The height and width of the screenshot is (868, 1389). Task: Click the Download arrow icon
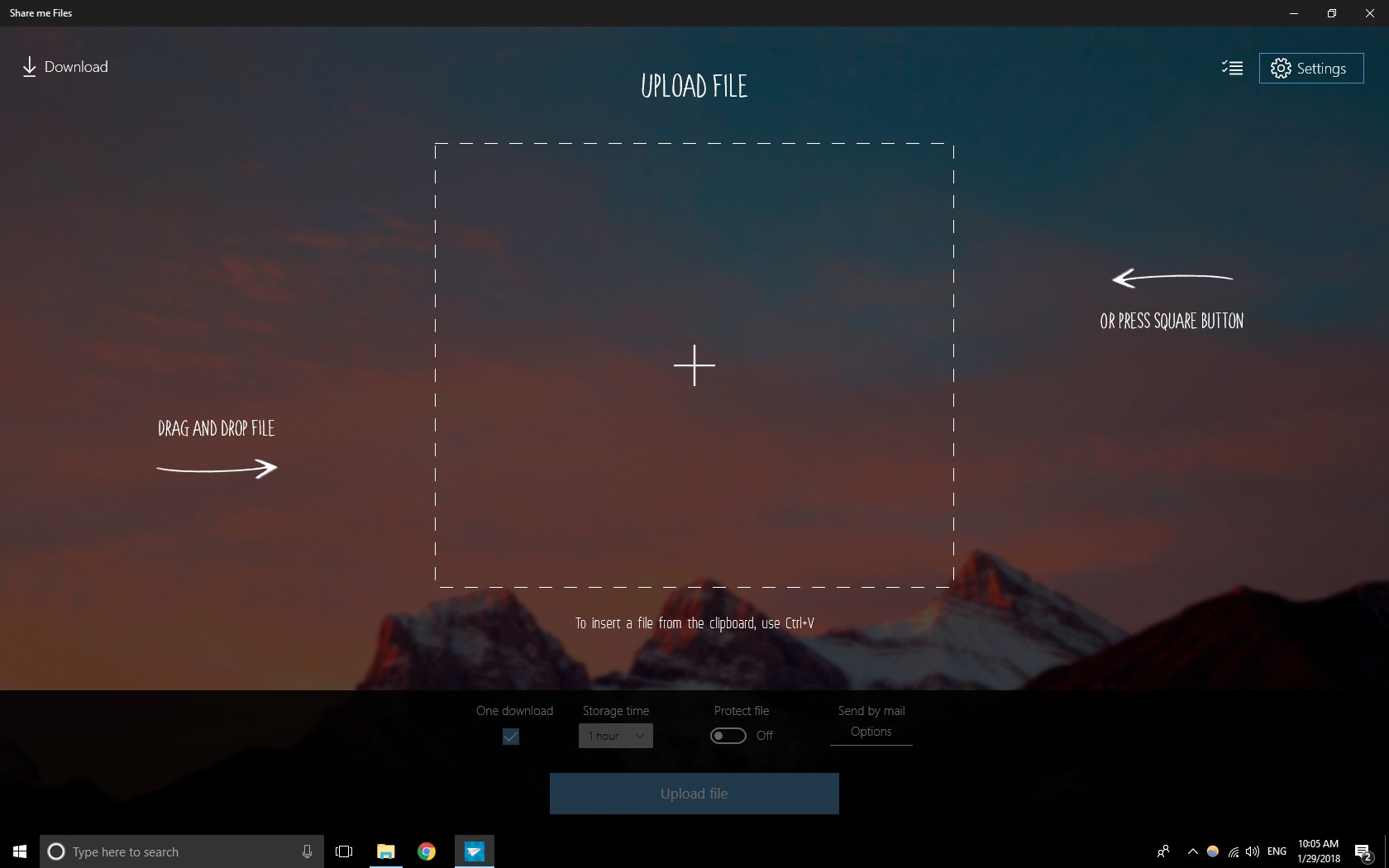point(29,67)
